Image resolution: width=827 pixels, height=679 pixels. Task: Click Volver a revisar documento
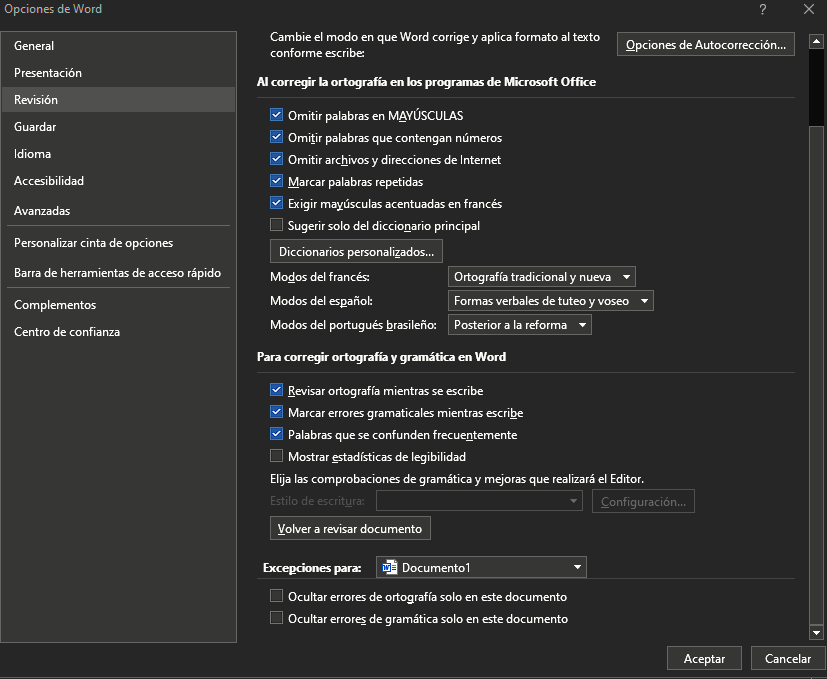point(350,529)
